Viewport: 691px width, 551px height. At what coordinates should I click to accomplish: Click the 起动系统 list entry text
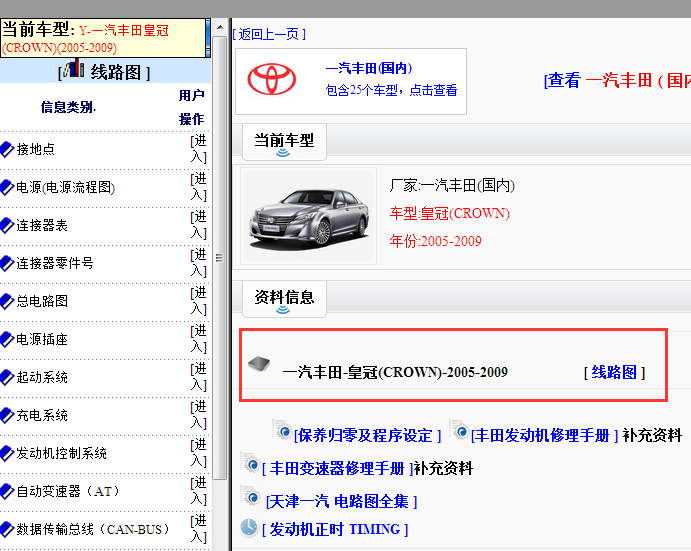[x=42, y=377]
